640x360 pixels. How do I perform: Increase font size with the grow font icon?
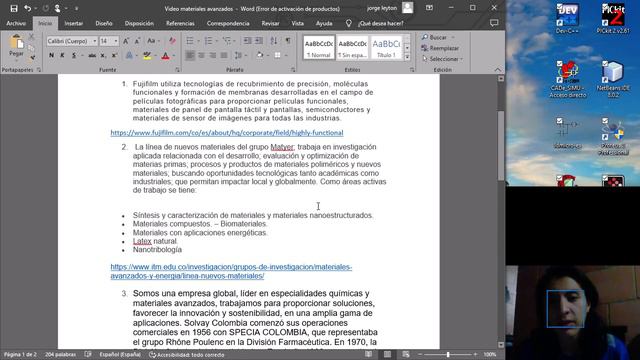coord(126,41)
